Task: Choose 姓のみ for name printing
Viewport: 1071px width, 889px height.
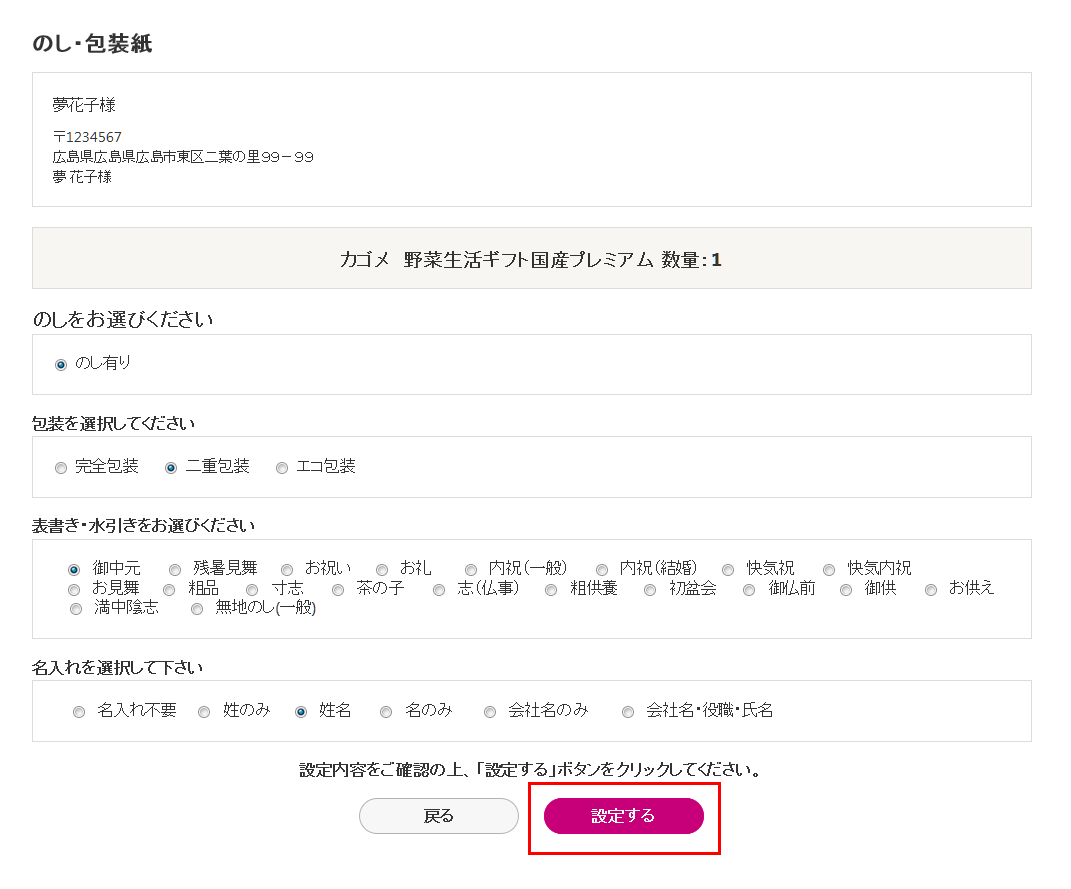Action: (204, 712)
